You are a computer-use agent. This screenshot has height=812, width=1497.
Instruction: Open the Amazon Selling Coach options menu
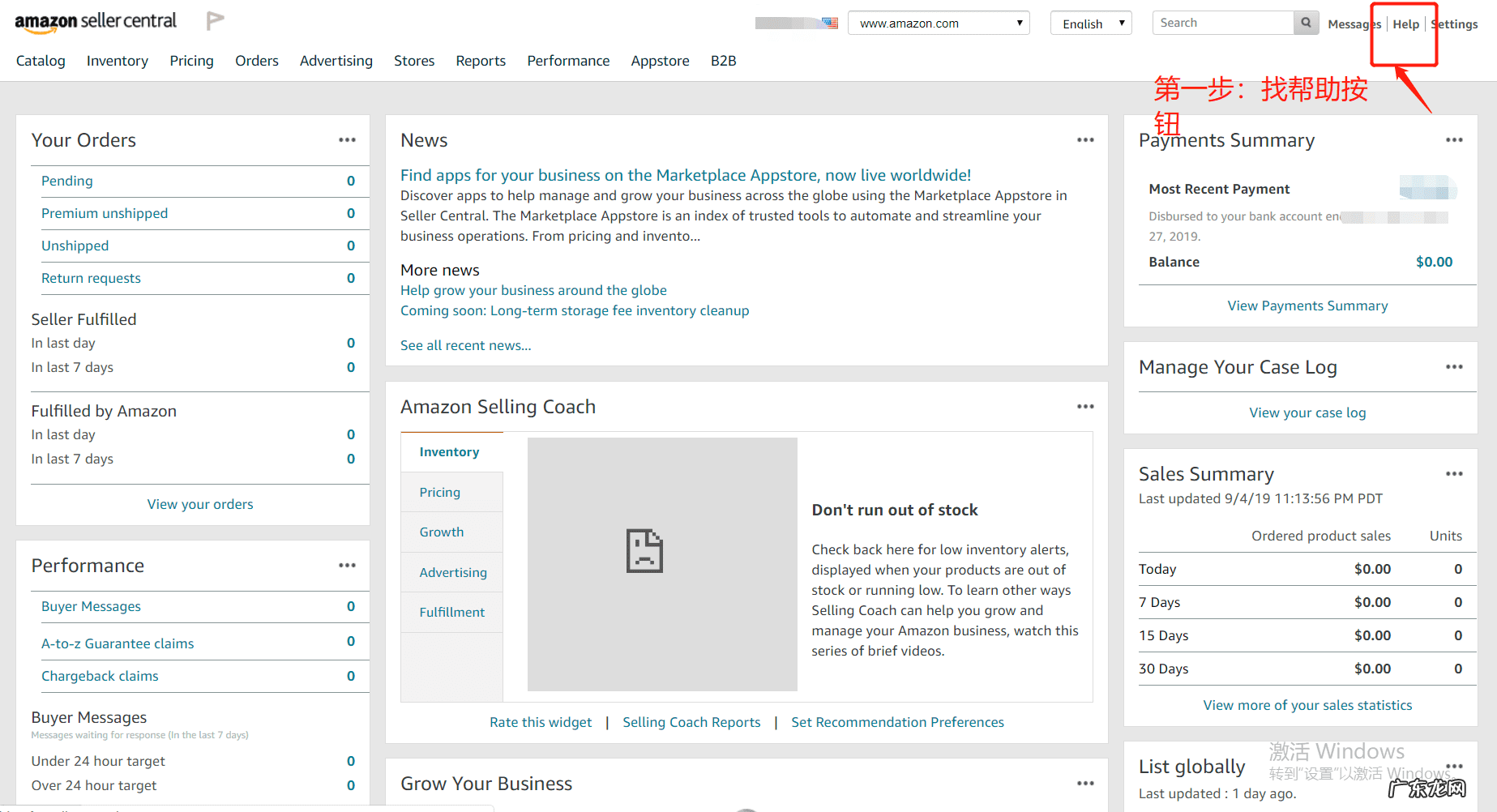pos(1085,407)
